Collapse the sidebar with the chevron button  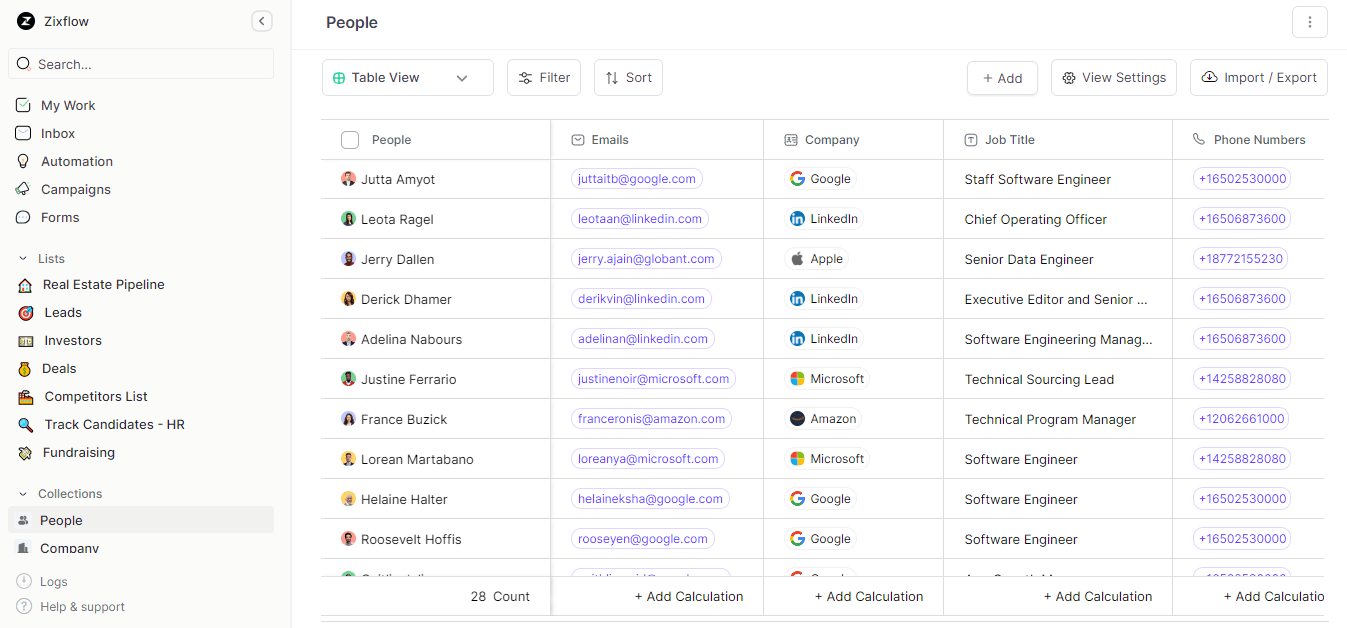click(x=261, y=20)
